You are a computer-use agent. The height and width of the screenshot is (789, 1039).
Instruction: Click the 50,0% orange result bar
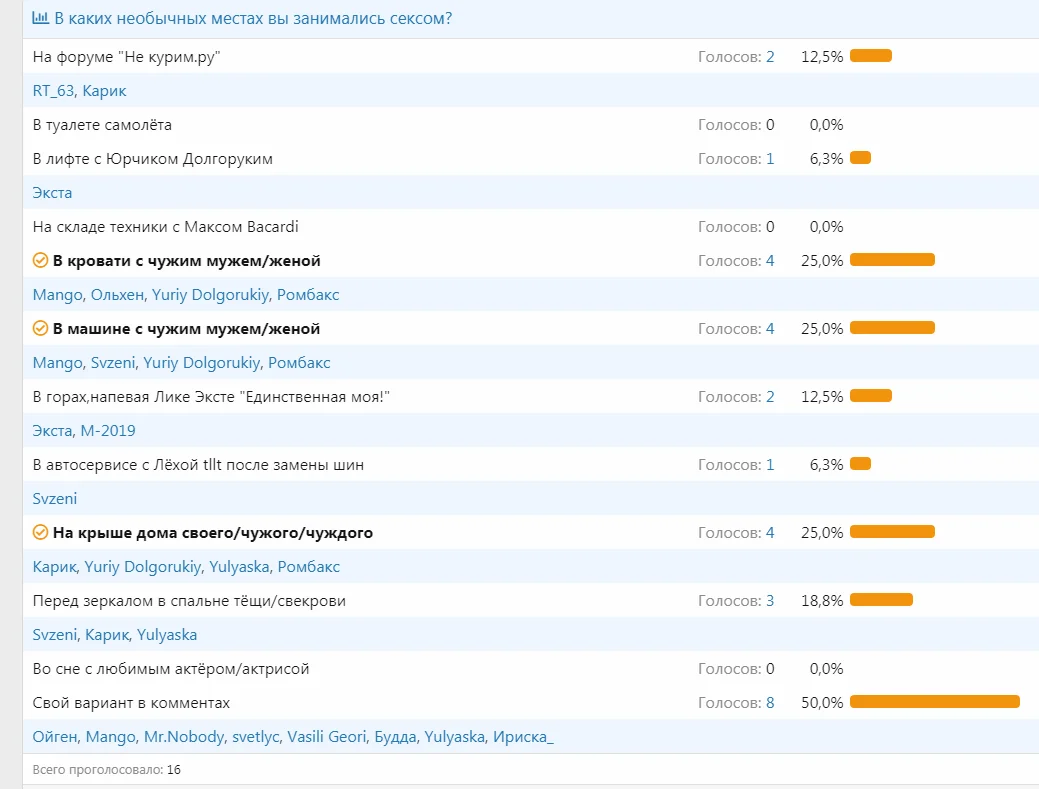pos(934,702)
